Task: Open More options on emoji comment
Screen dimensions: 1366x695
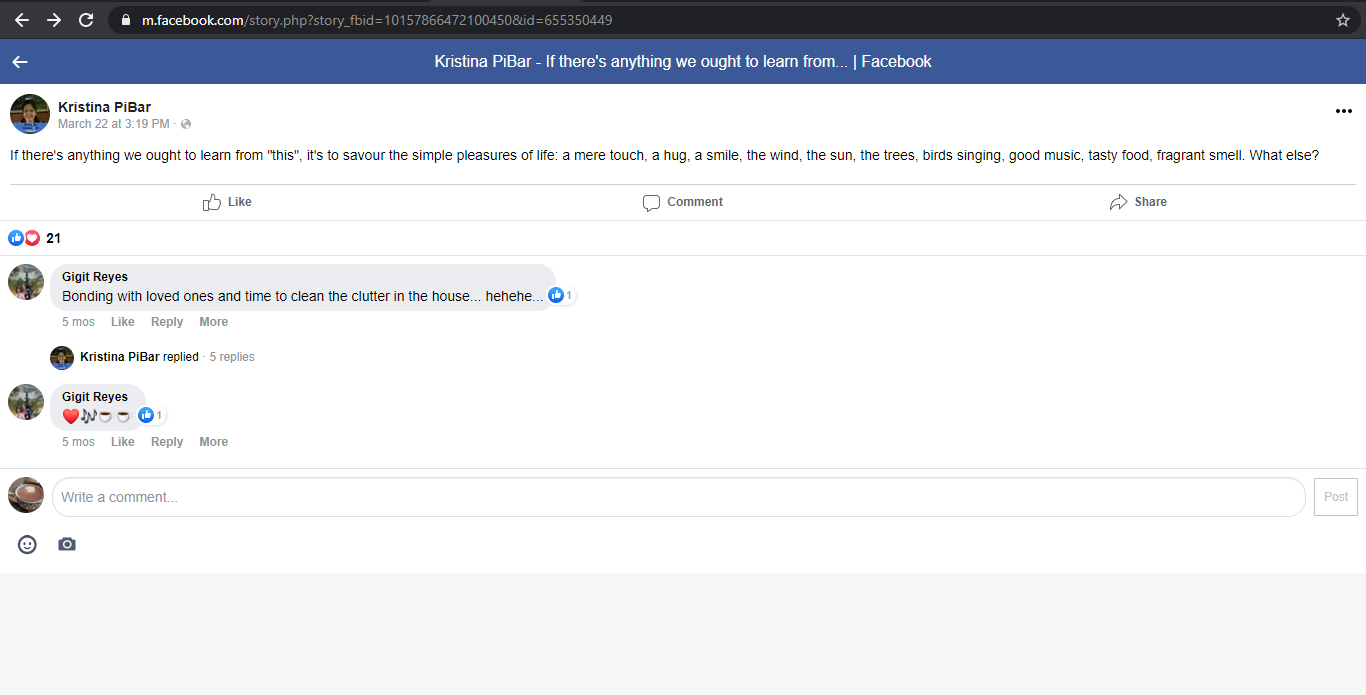Action: 213,442
